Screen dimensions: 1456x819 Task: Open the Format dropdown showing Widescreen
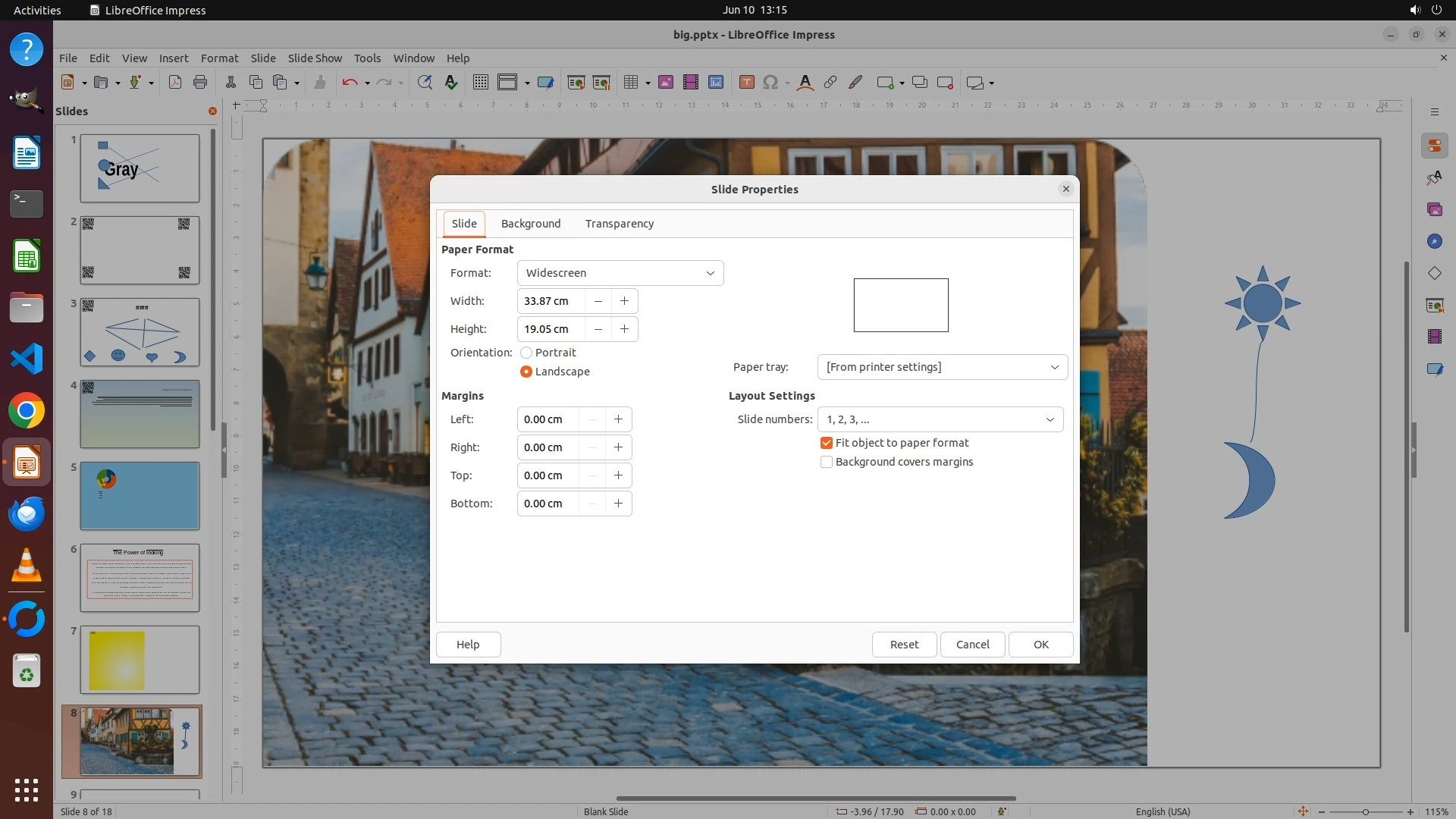(620, 273)
